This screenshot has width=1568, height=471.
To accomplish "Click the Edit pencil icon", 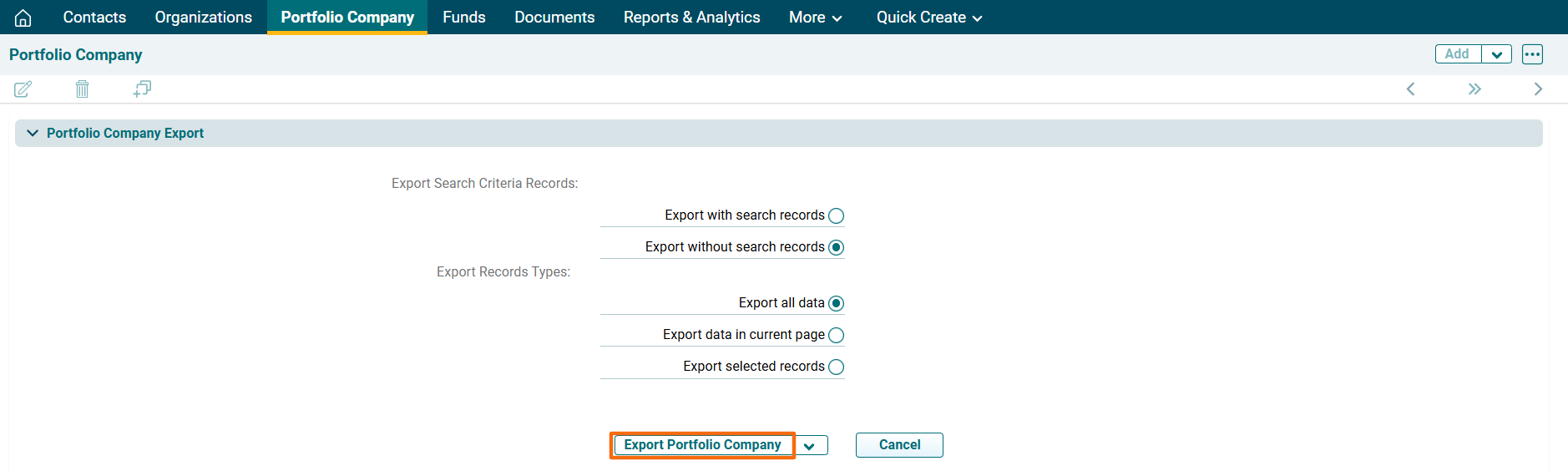I will [x=23, y=89].
